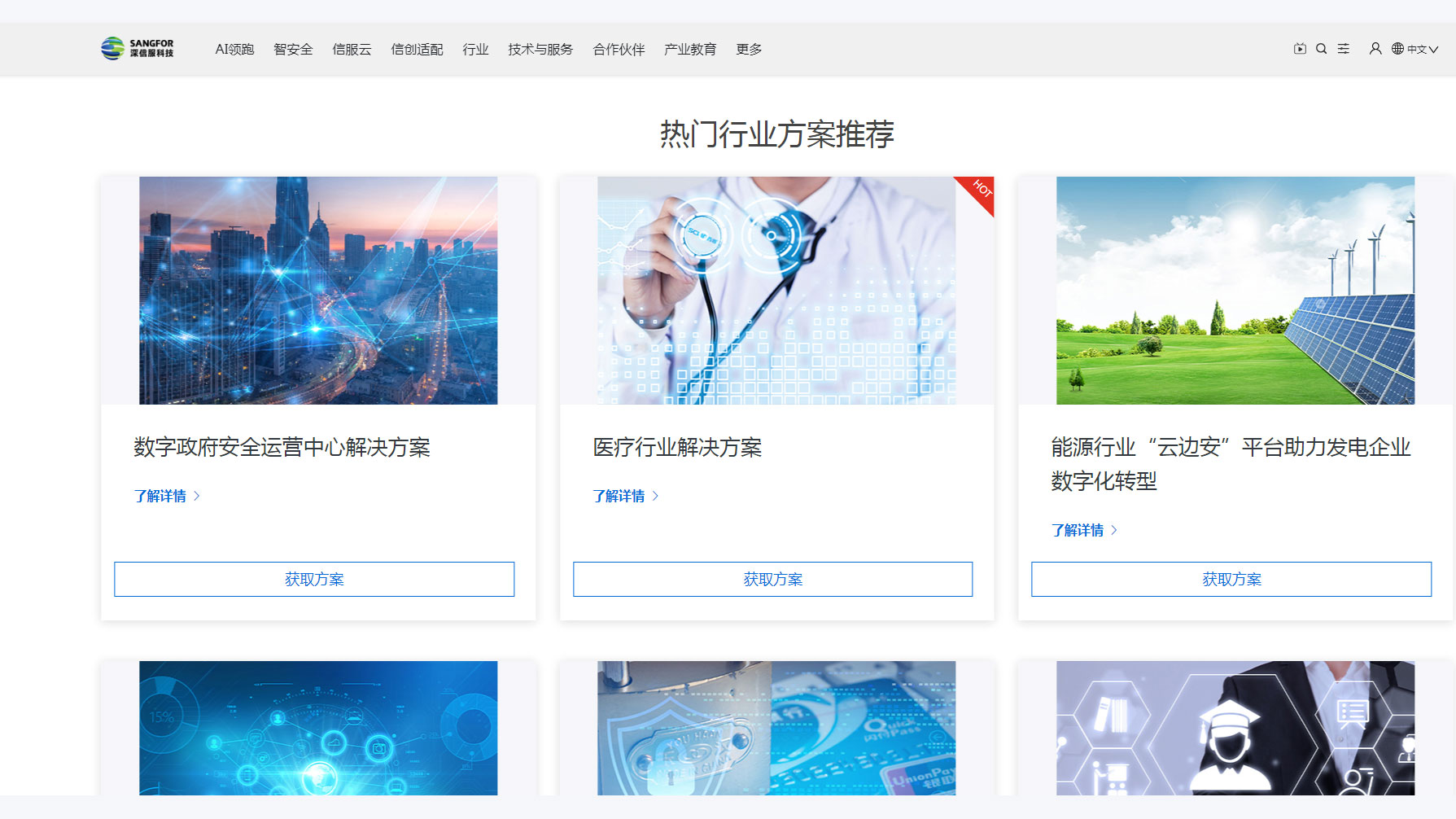Expand the 更多 navigation menu

point(749,50)
